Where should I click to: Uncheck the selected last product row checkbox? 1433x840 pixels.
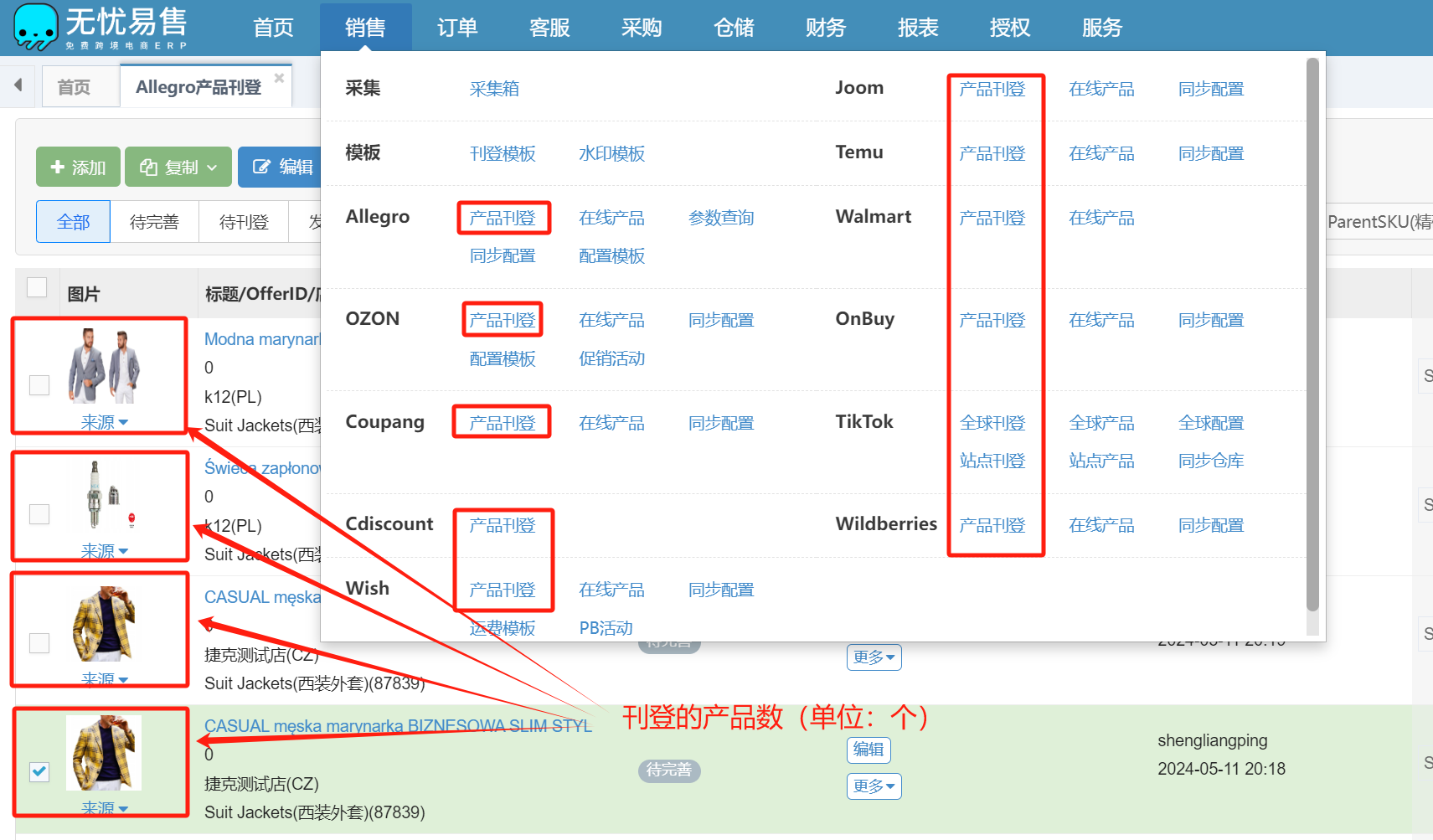click(x=39, y=771)
